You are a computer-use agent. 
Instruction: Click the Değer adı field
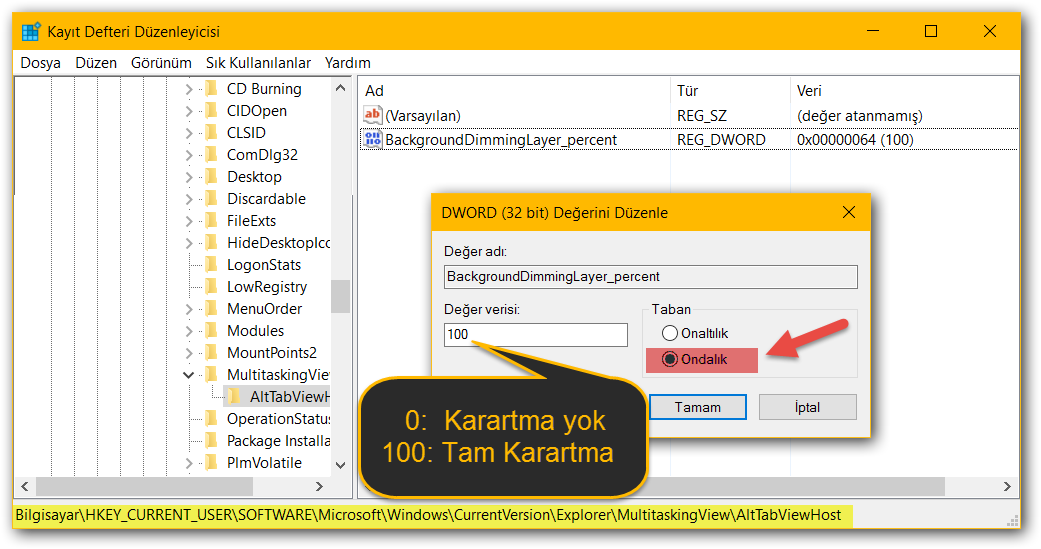(x=651, y=277)
